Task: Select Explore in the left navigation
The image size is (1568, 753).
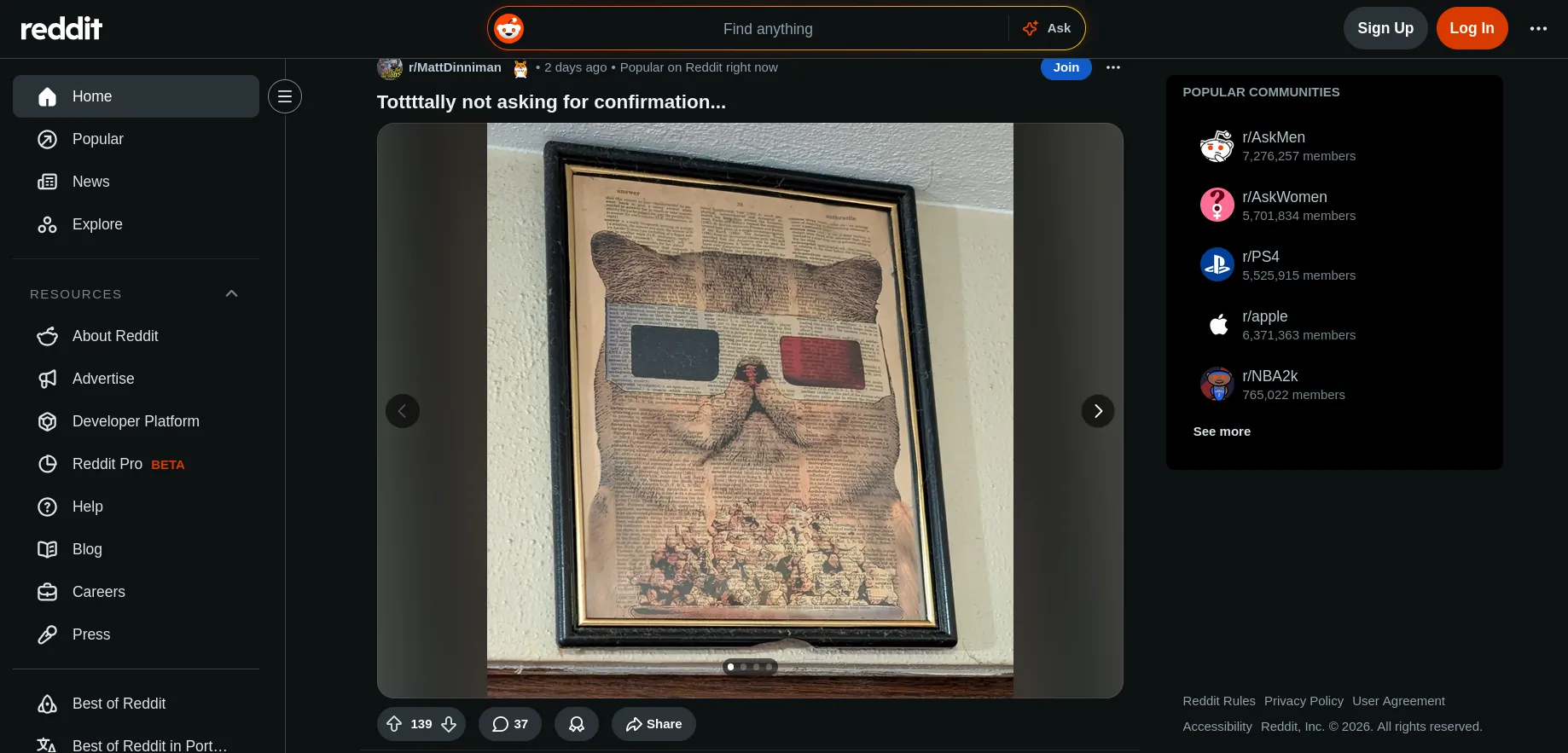Action: (x=136, y=224)
